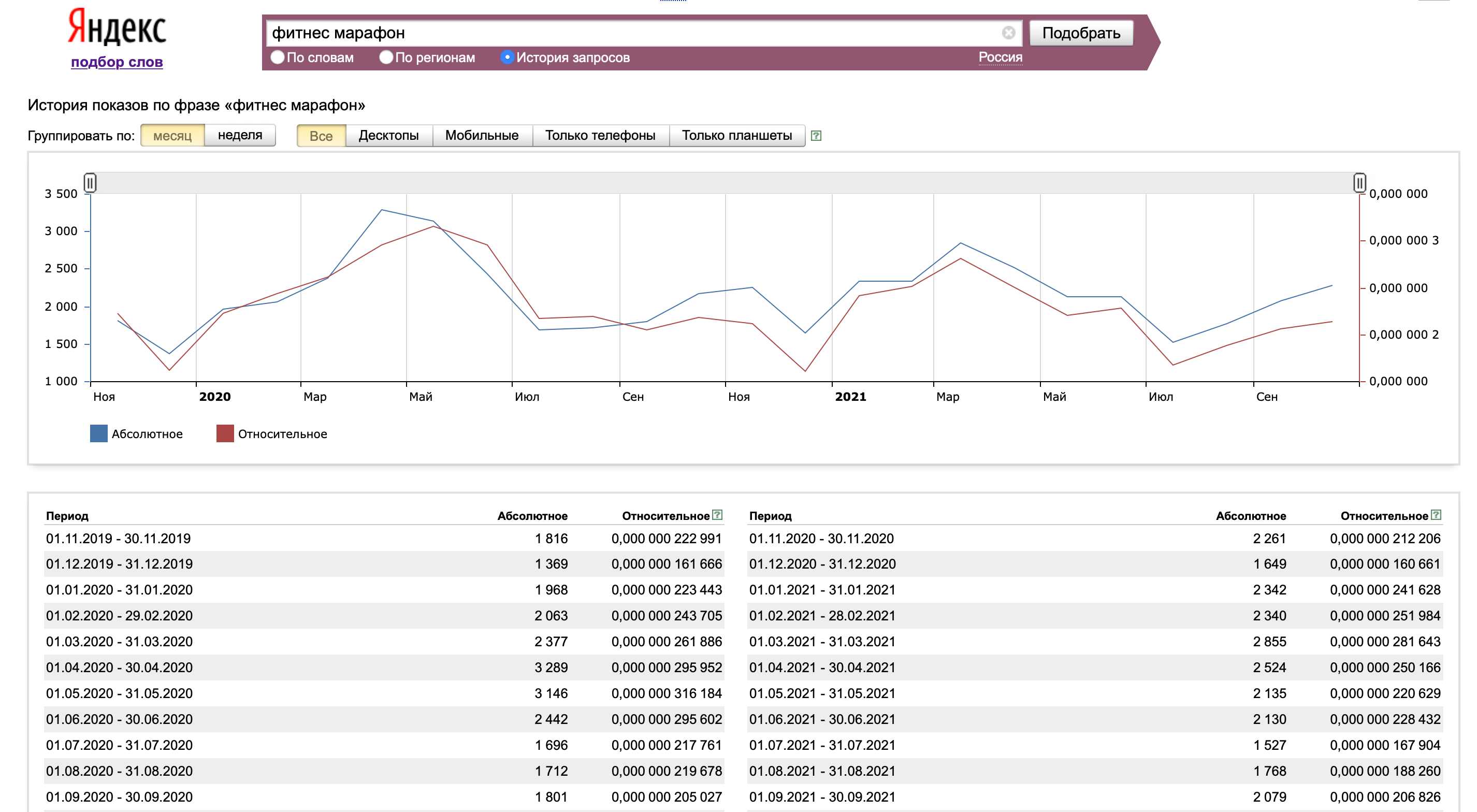Switch to the Десктопы tab

pyautogui.click(x=389, y=135)
